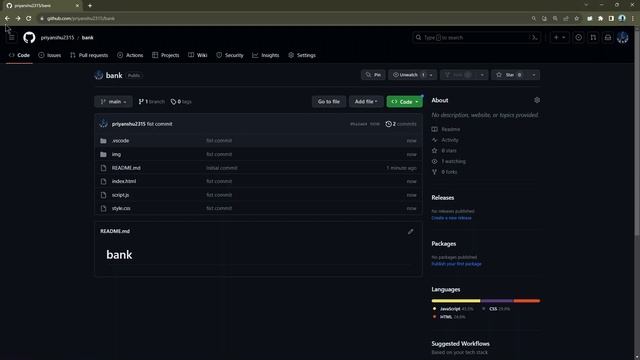This screenshot has height=360, width=640.
Task: Open the 1 branch link
Action: pyautogui.click(x=151, y=102)
